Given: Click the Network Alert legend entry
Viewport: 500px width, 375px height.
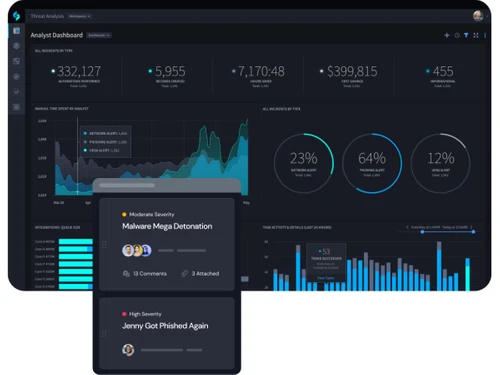Looking at the screenshot, I should tap(105, 133).
